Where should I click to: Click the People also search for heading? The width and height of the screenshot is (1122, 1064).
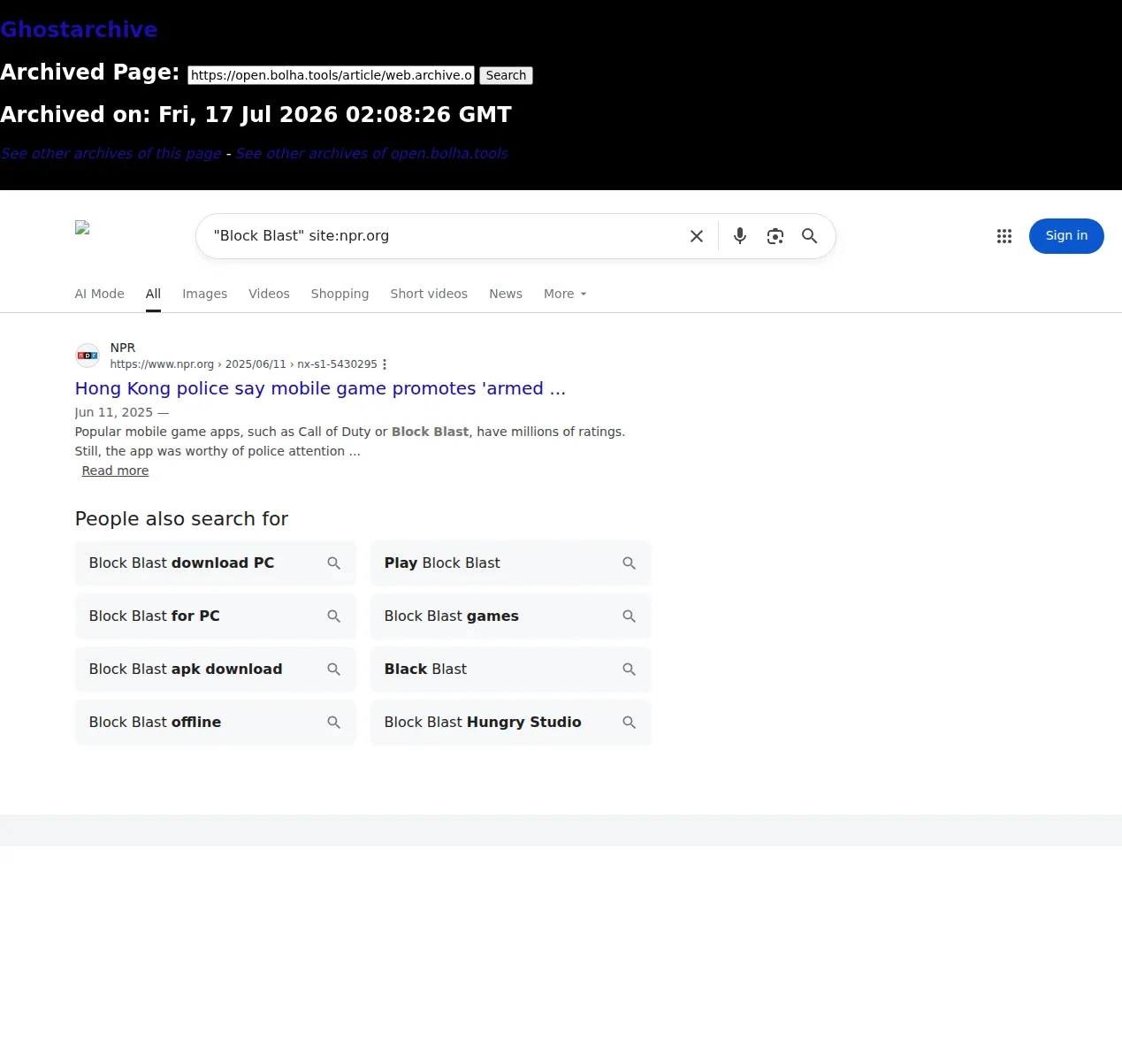click(x=181, y=519)
